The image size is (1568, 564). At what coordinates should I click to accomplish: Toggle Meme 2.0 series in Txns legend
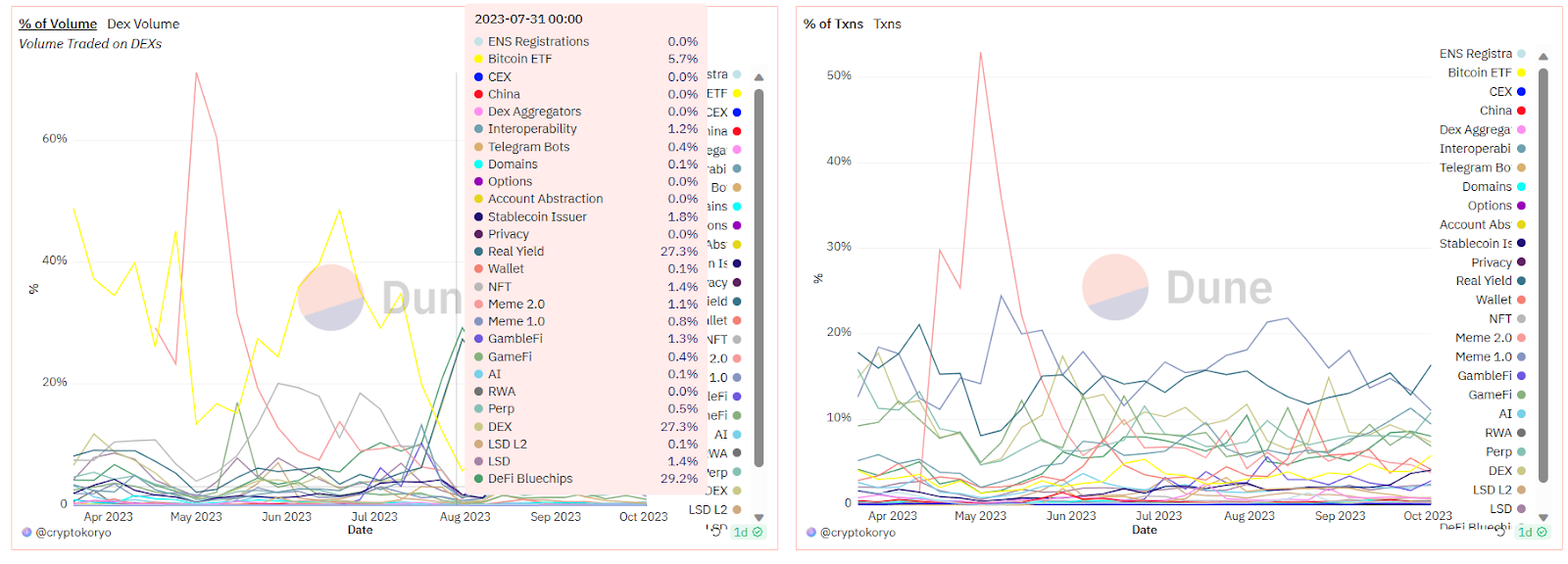pyautogui.click(x=1491, y=338)
